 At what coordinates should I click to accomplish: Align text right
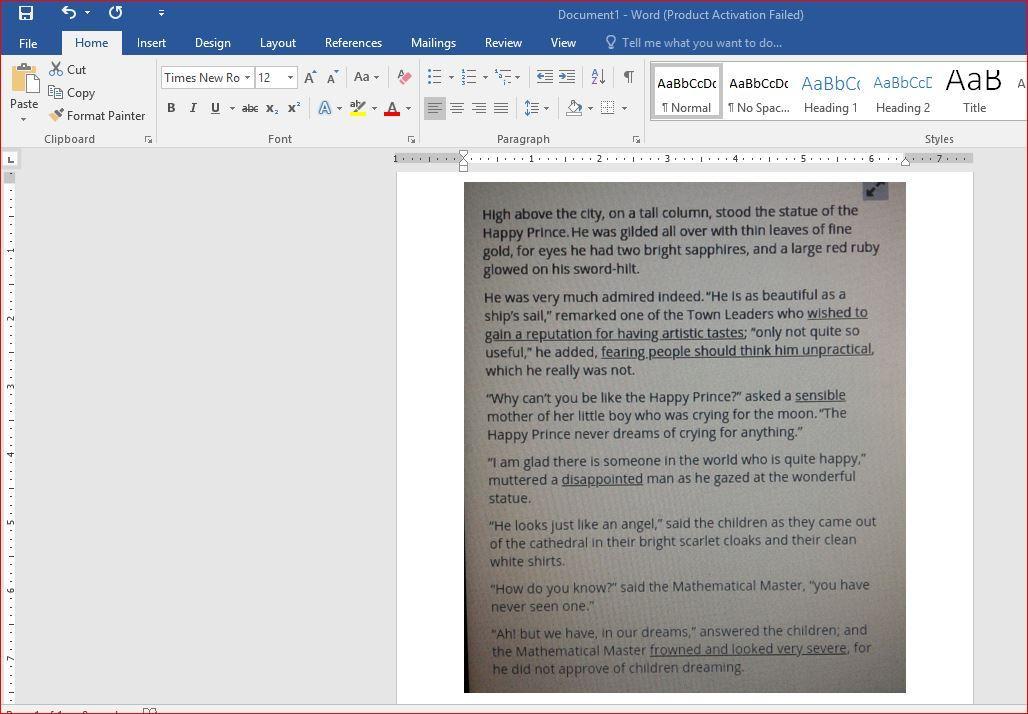point(479,108)
